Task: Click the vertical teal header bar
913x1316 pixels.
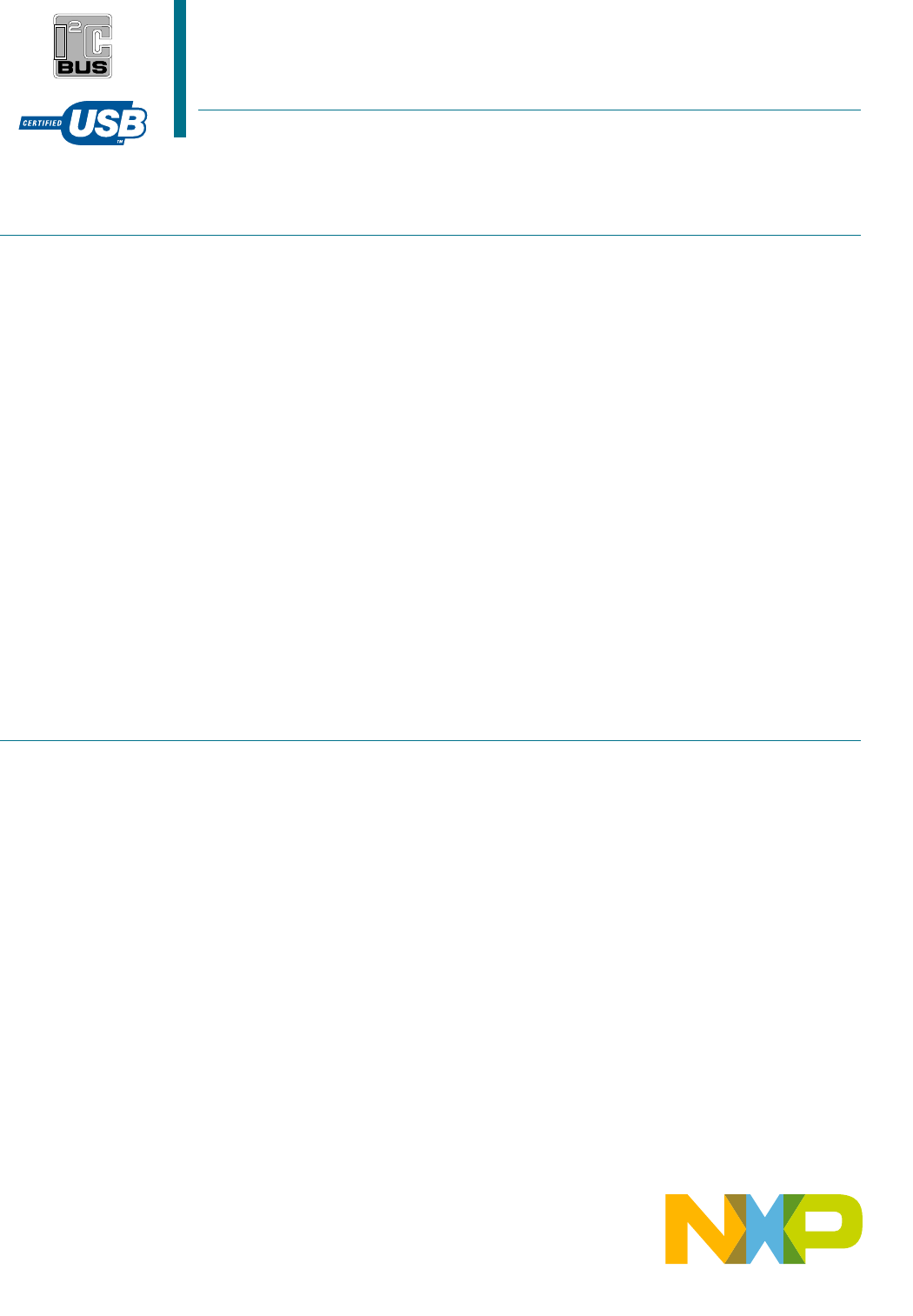Action: [x=180, y=69]
